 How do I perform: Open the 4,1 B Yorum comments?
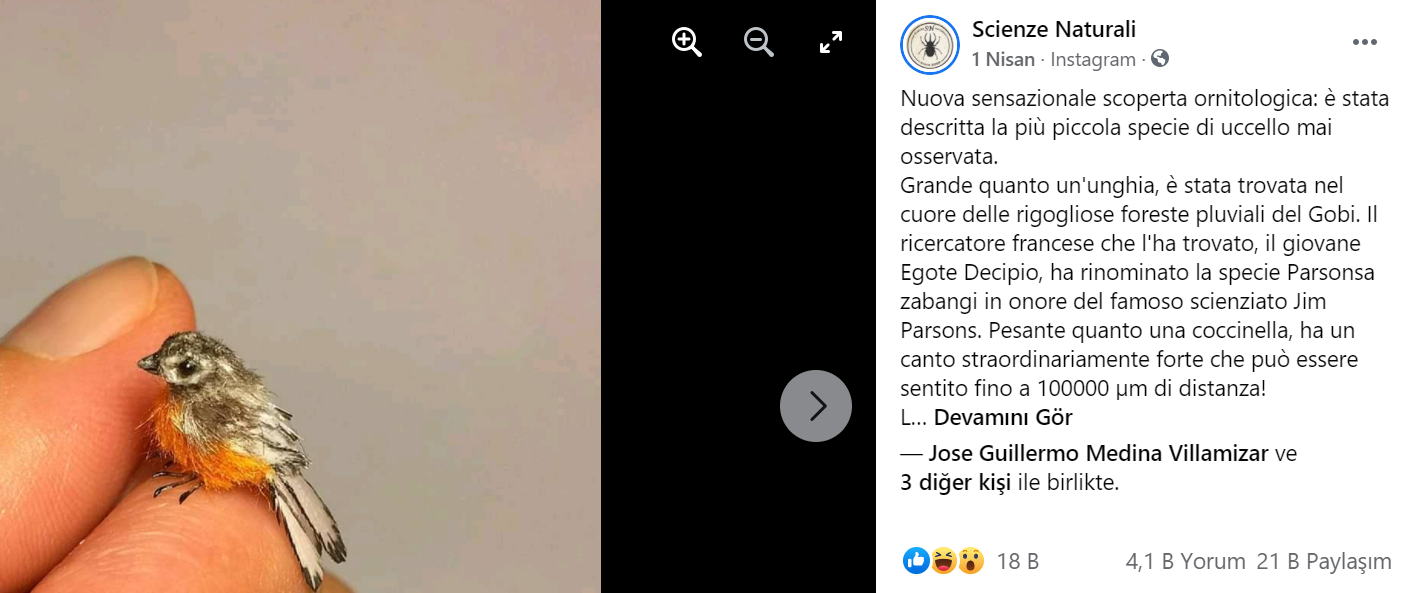coord(1185,562)
